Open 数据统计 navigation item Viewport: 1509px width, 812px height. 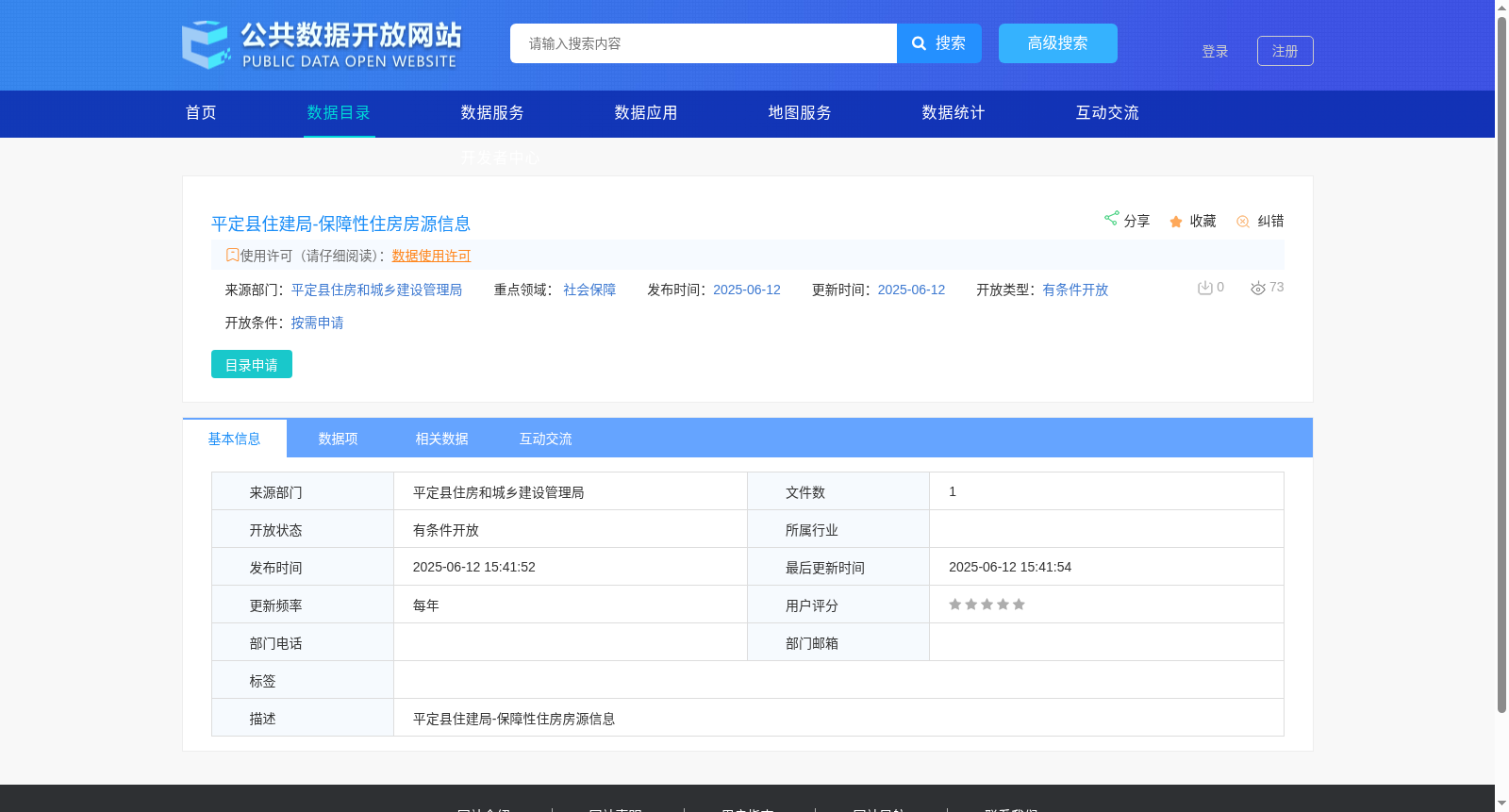click(x=953, y=113)
